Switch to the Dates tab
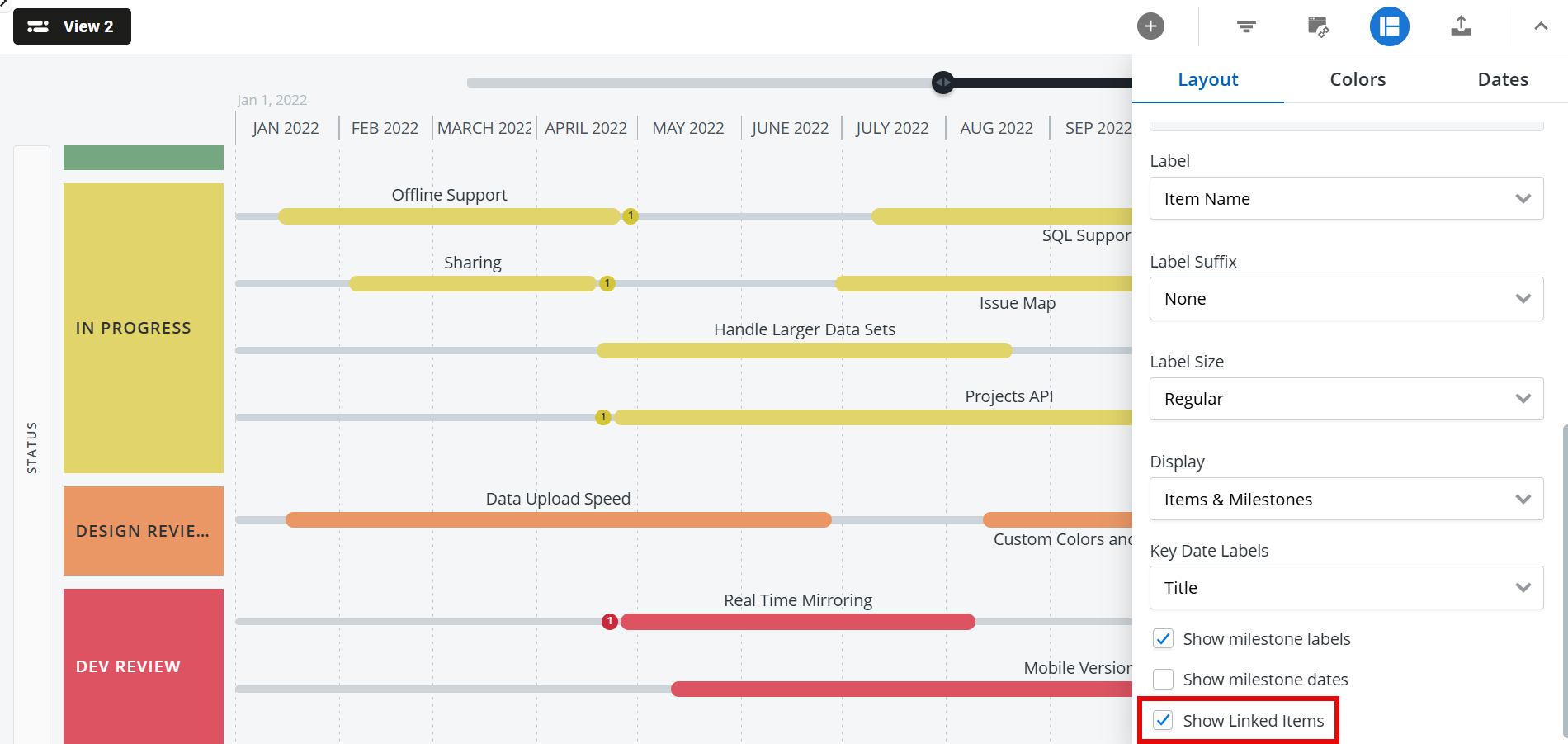1568x744 pixels. pyautogui.click(x=1503, y=80)
